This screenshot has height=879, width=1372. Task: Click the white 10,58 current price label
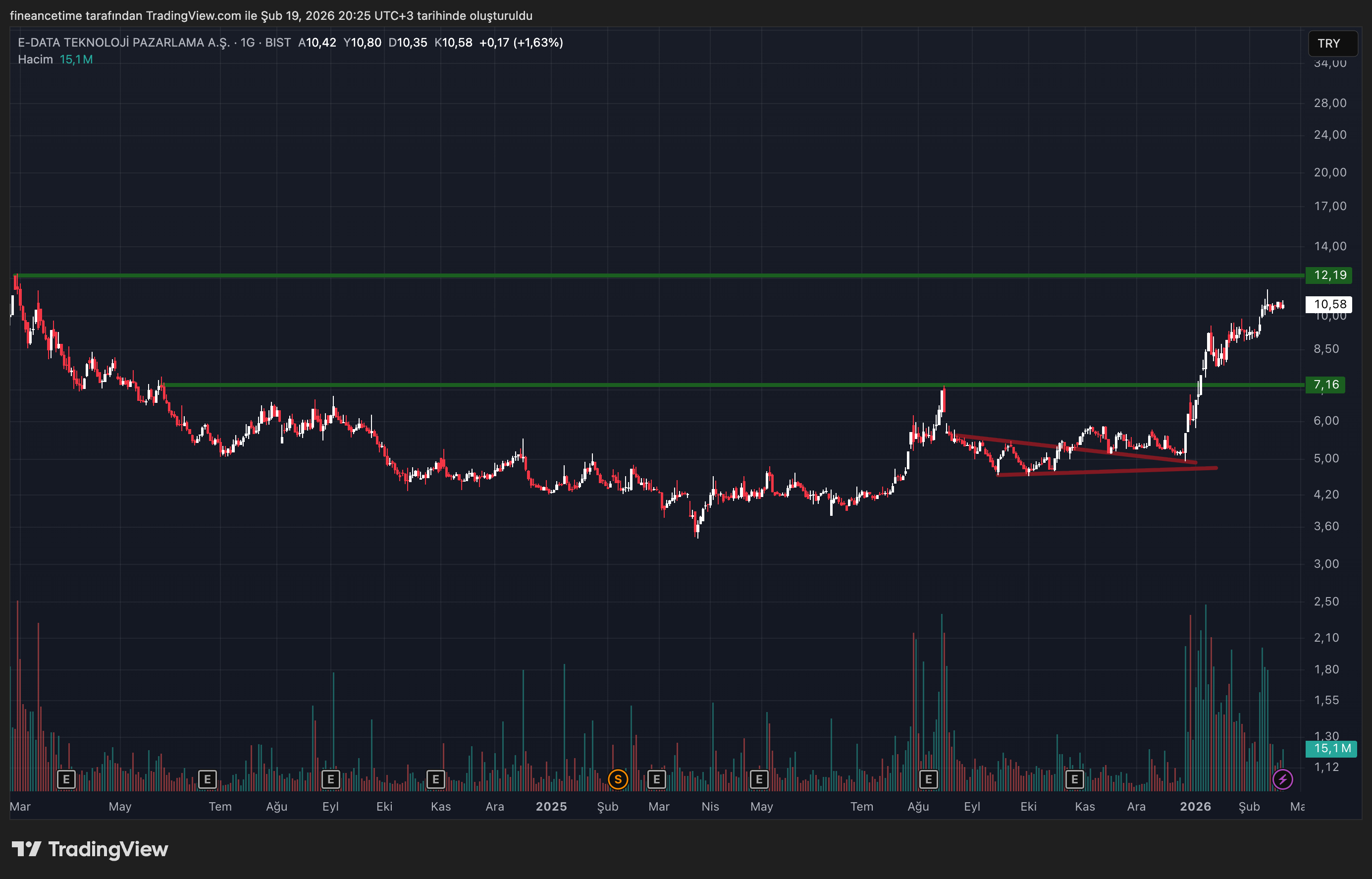[x=1329, y=304]
